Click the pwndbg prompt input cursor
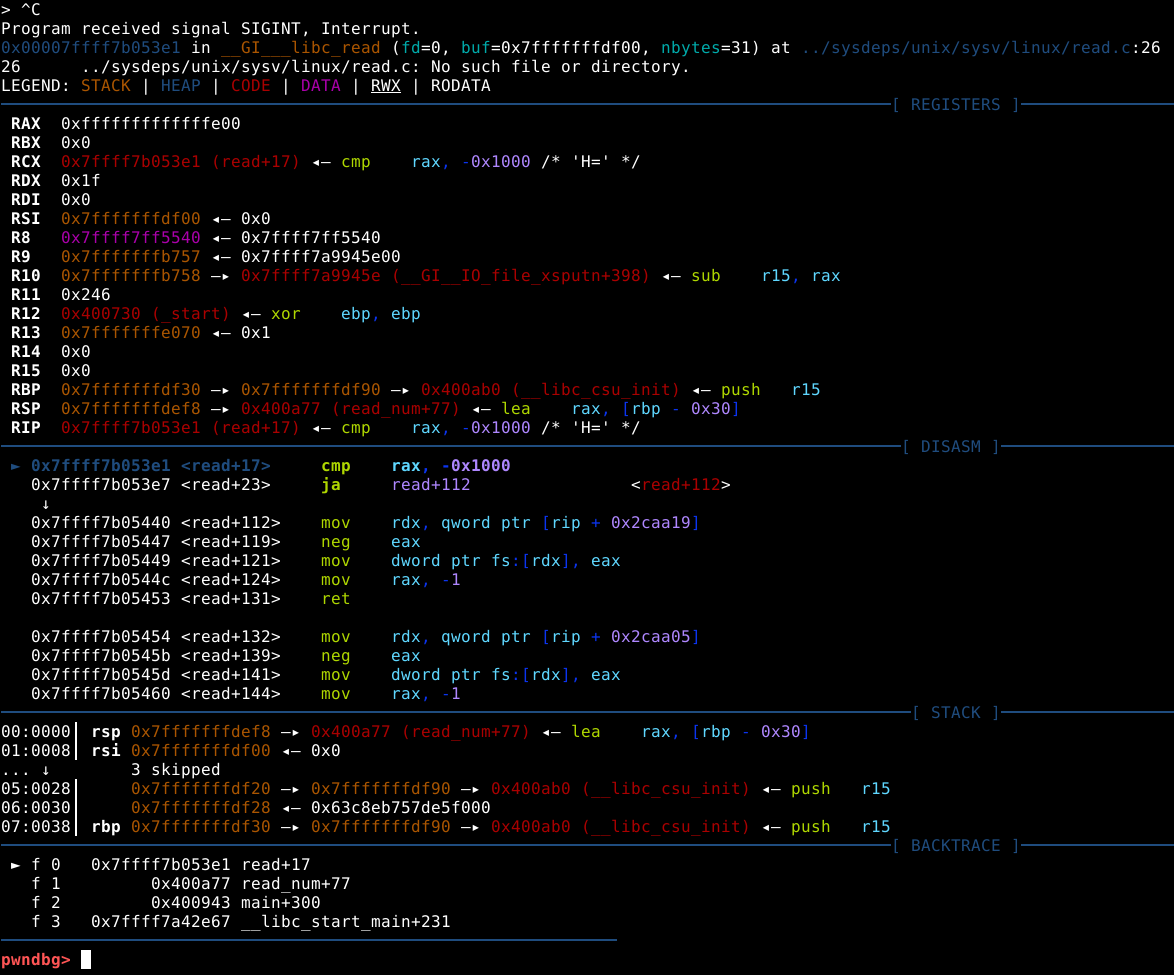Viewport: 1174px width, 975px height. pos(86,960)
